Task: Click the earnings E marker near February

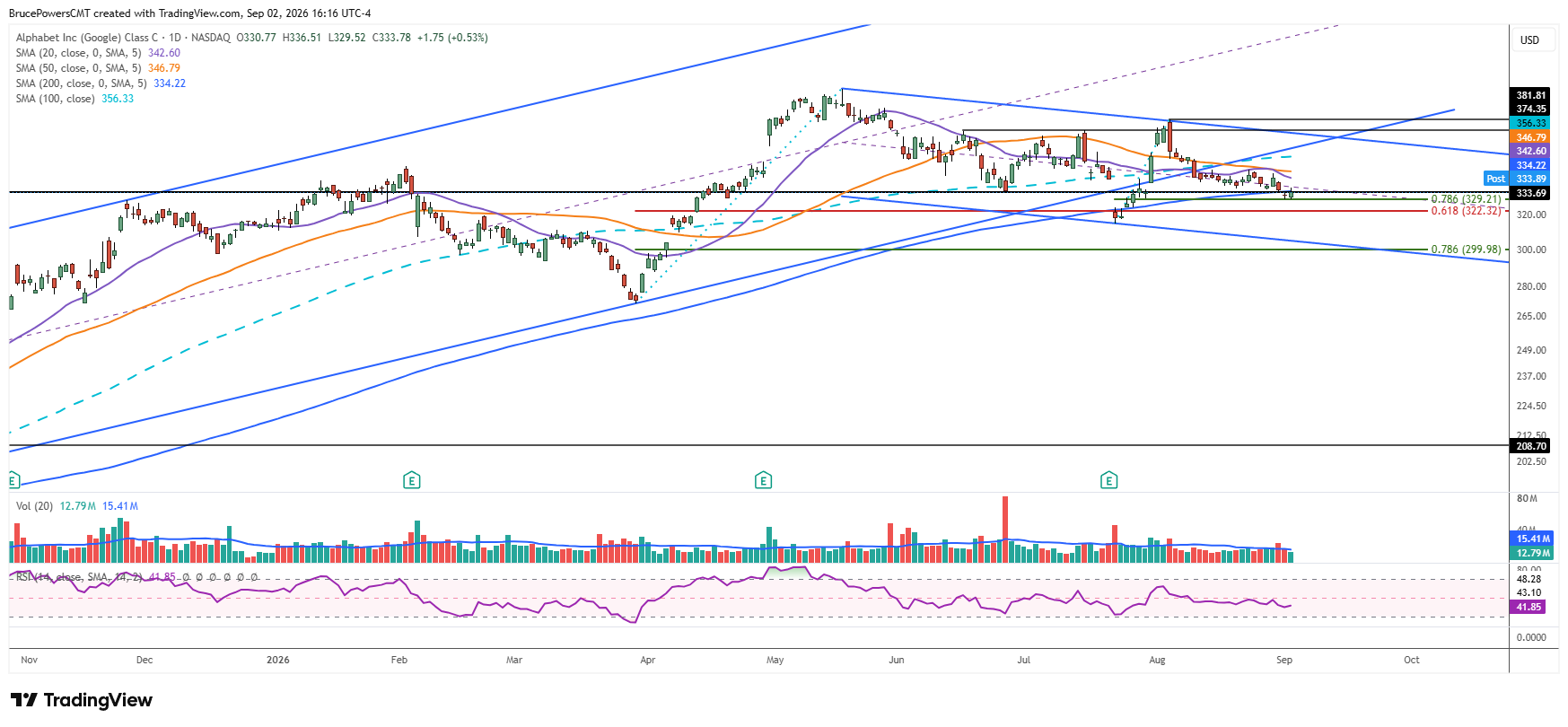Action: [411, 480]
